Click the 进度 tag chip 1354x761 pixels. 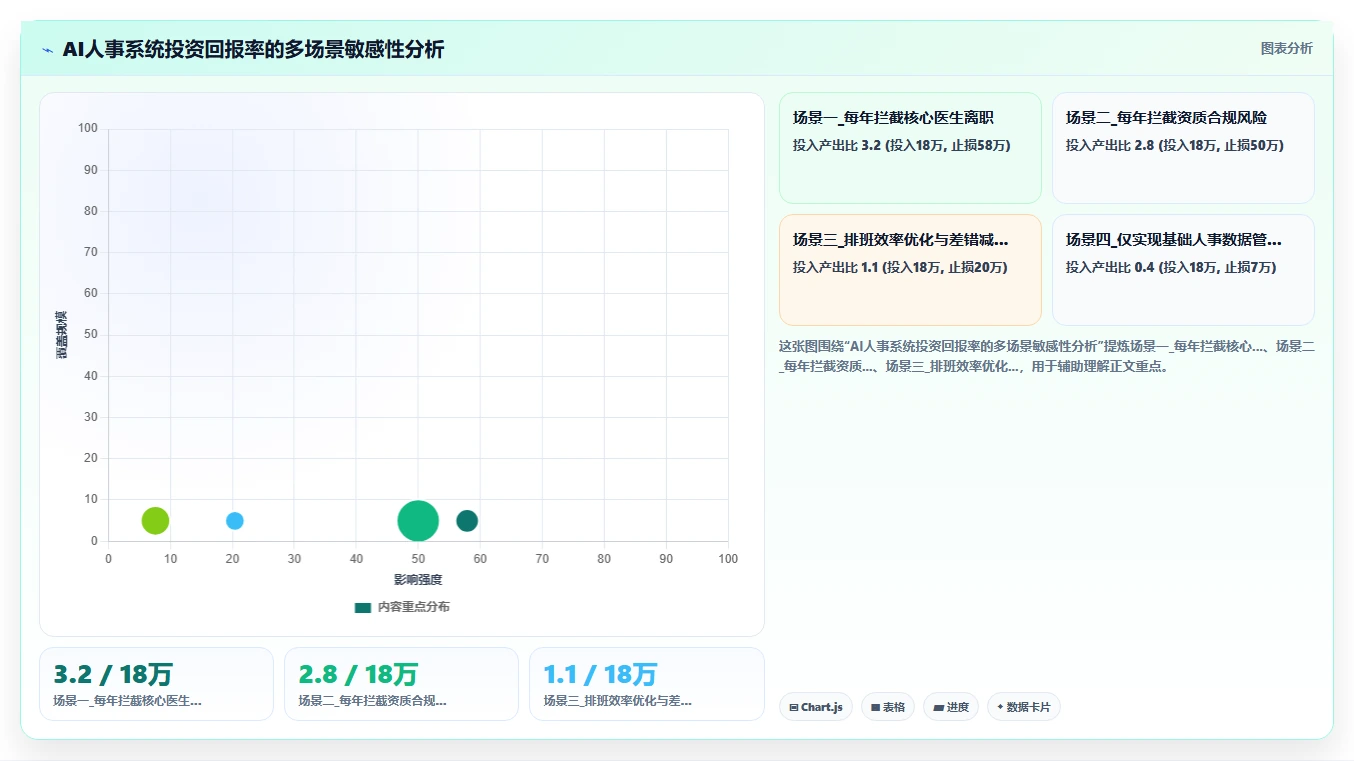[951, 707]
